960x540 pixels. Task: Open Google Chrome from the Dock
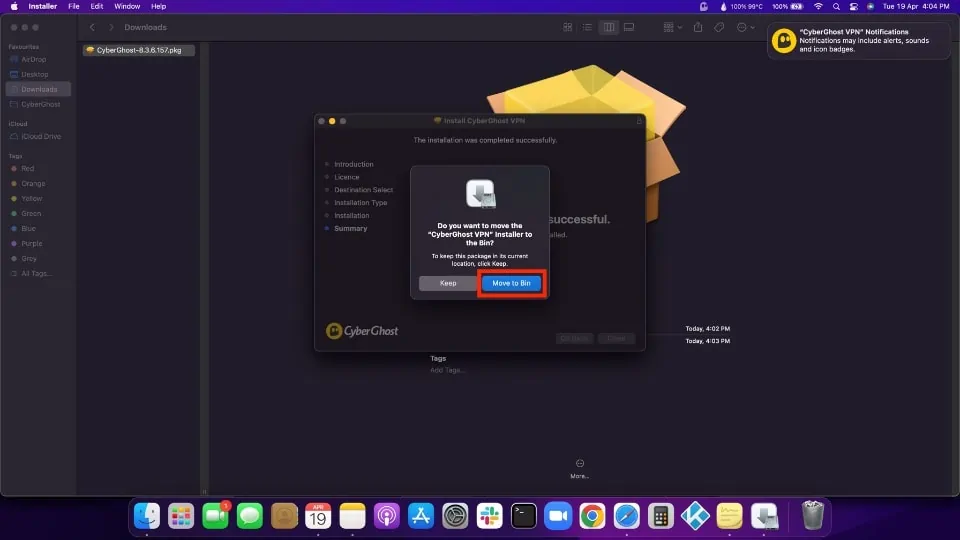(x=593, y=516)
